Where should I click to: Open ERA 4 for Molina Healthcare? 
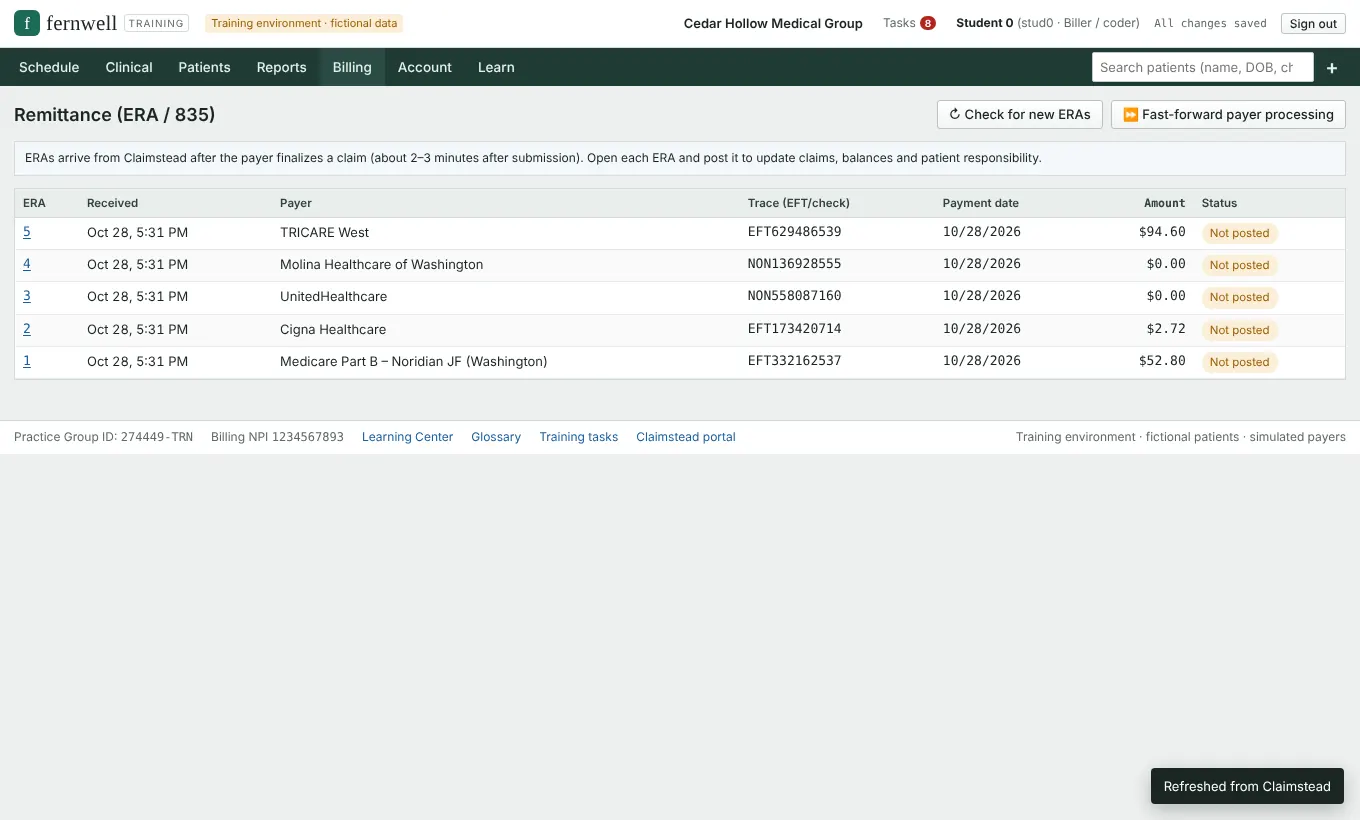point(27,264)
